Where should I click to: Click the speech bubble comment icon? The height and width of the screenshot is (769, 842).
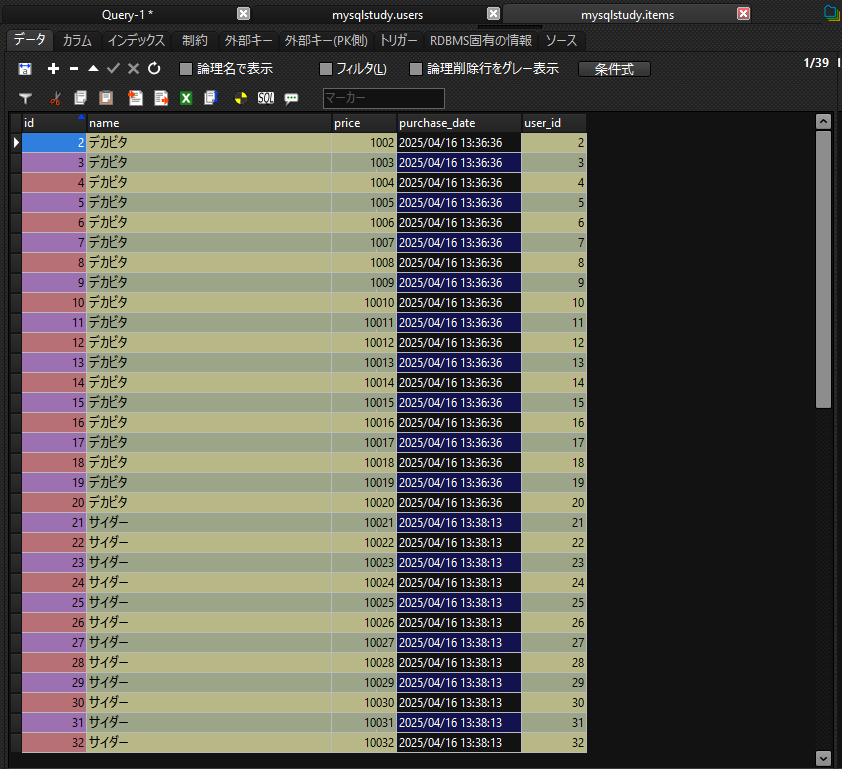point(291,98)
